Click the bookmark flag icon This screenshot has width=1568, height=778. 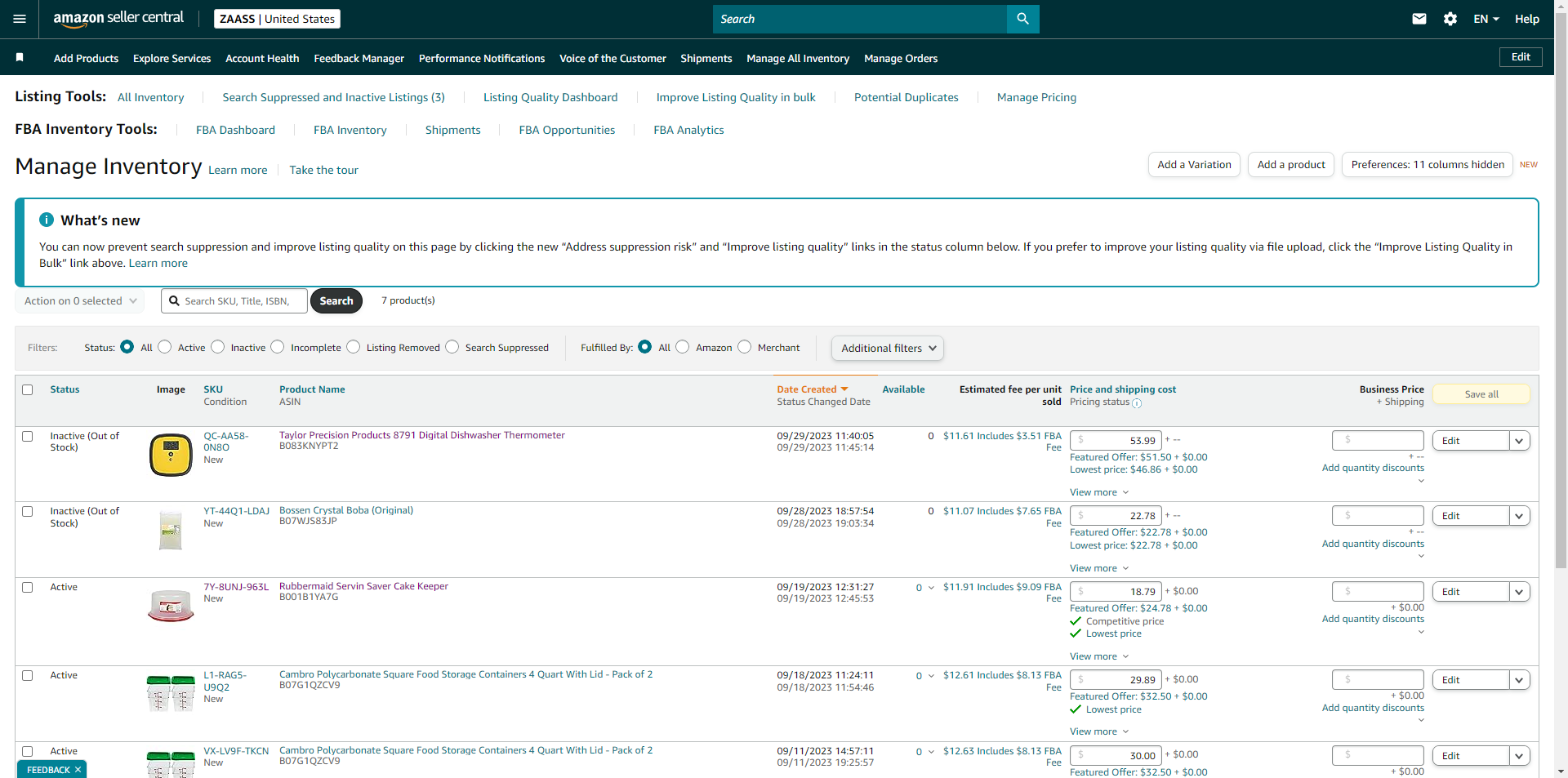pos(20,57)
